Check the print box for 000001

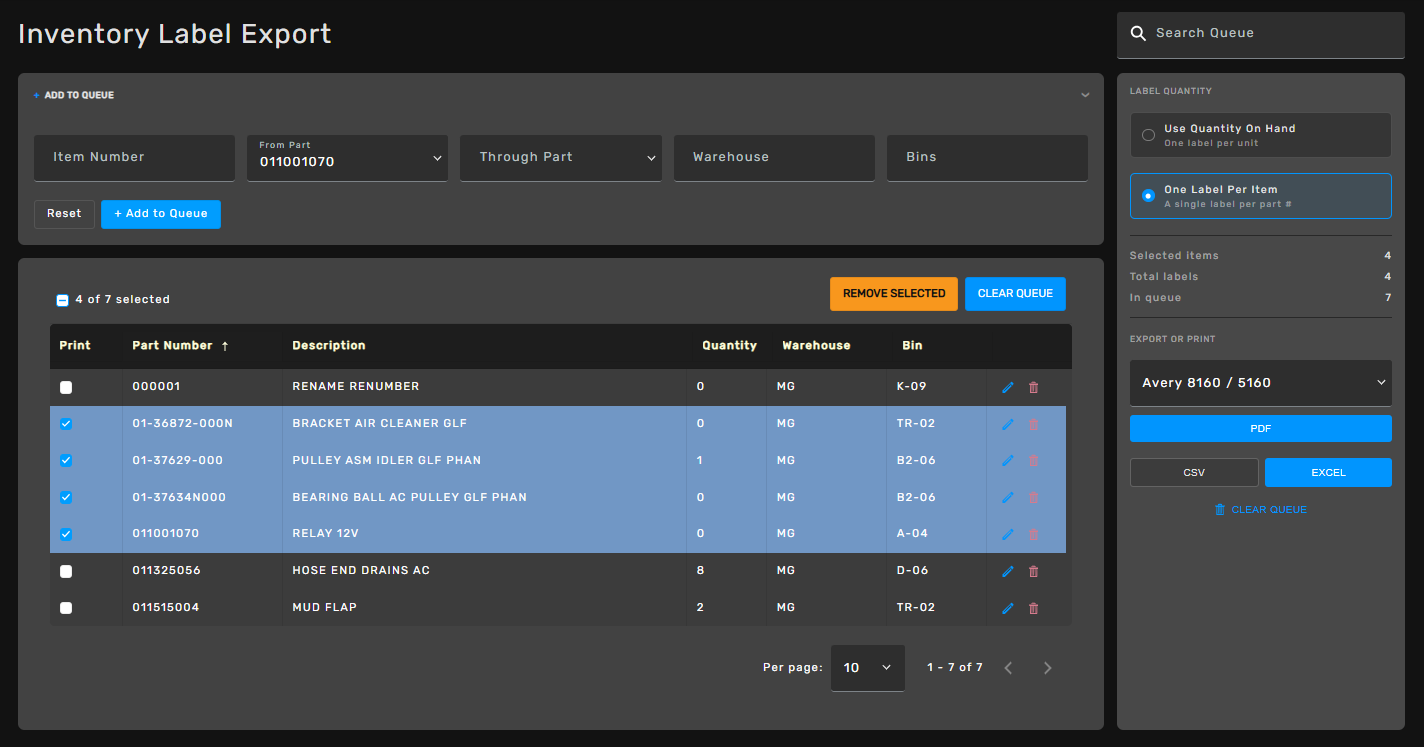(66, 387)
